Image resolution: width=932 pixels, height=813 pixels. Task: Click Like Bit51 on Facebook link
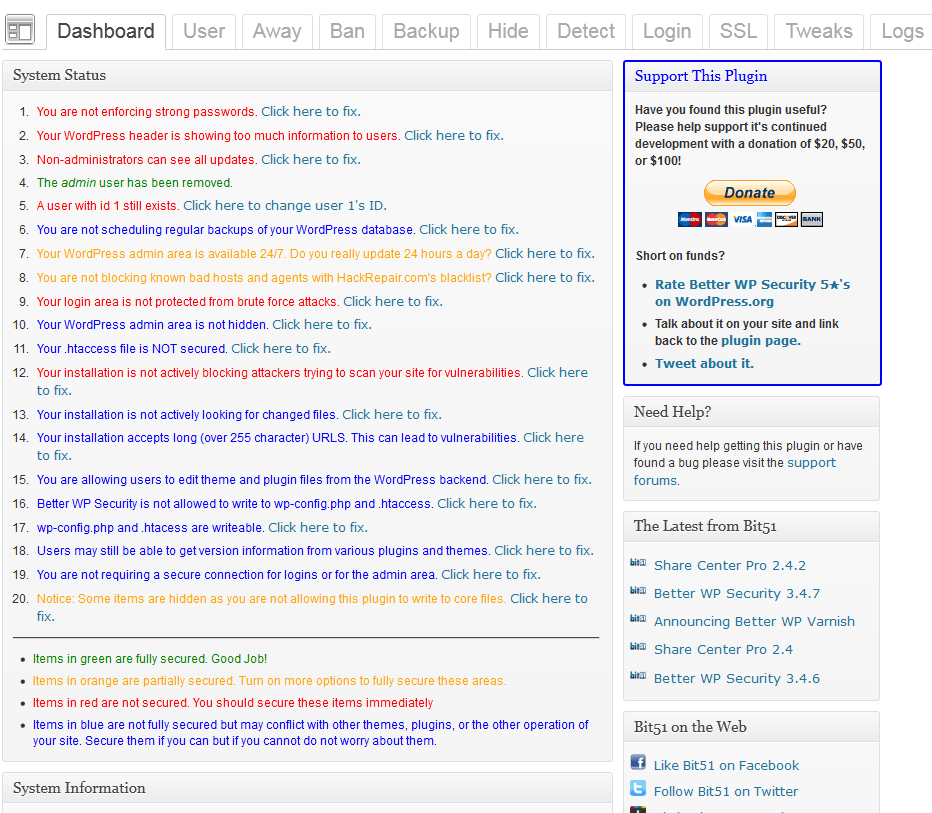point(726,765)
